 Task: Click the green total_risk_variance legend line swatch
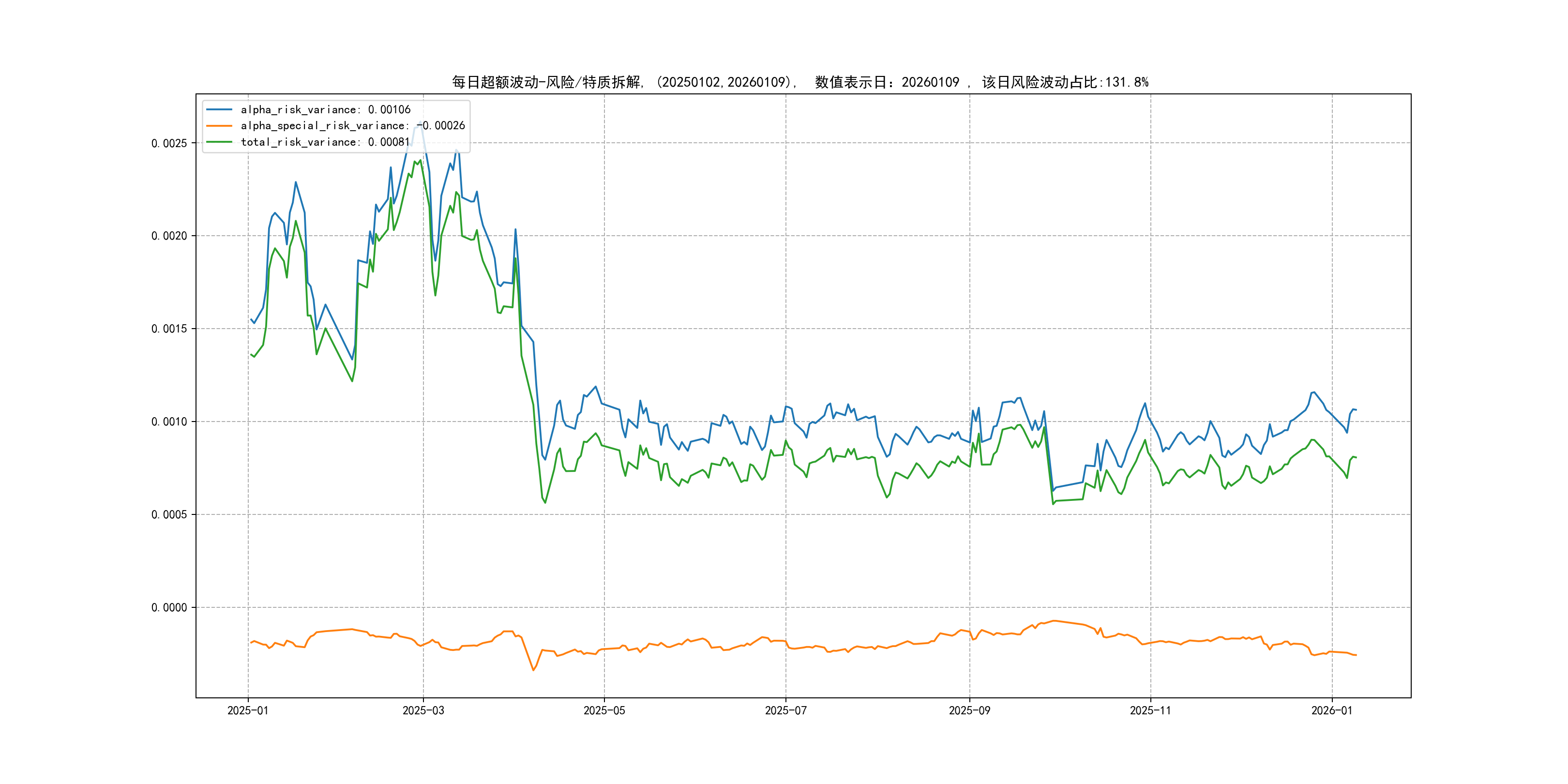[219, 142]
